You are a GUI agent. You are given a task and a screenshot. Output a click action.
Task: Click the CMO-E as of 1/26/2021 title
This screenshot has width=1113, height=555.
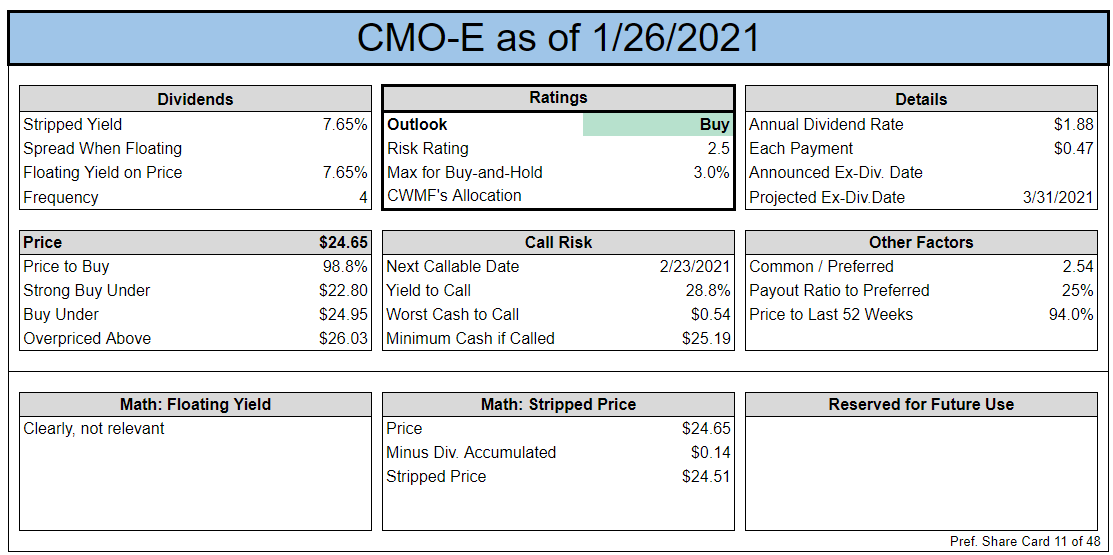(557, 38)
